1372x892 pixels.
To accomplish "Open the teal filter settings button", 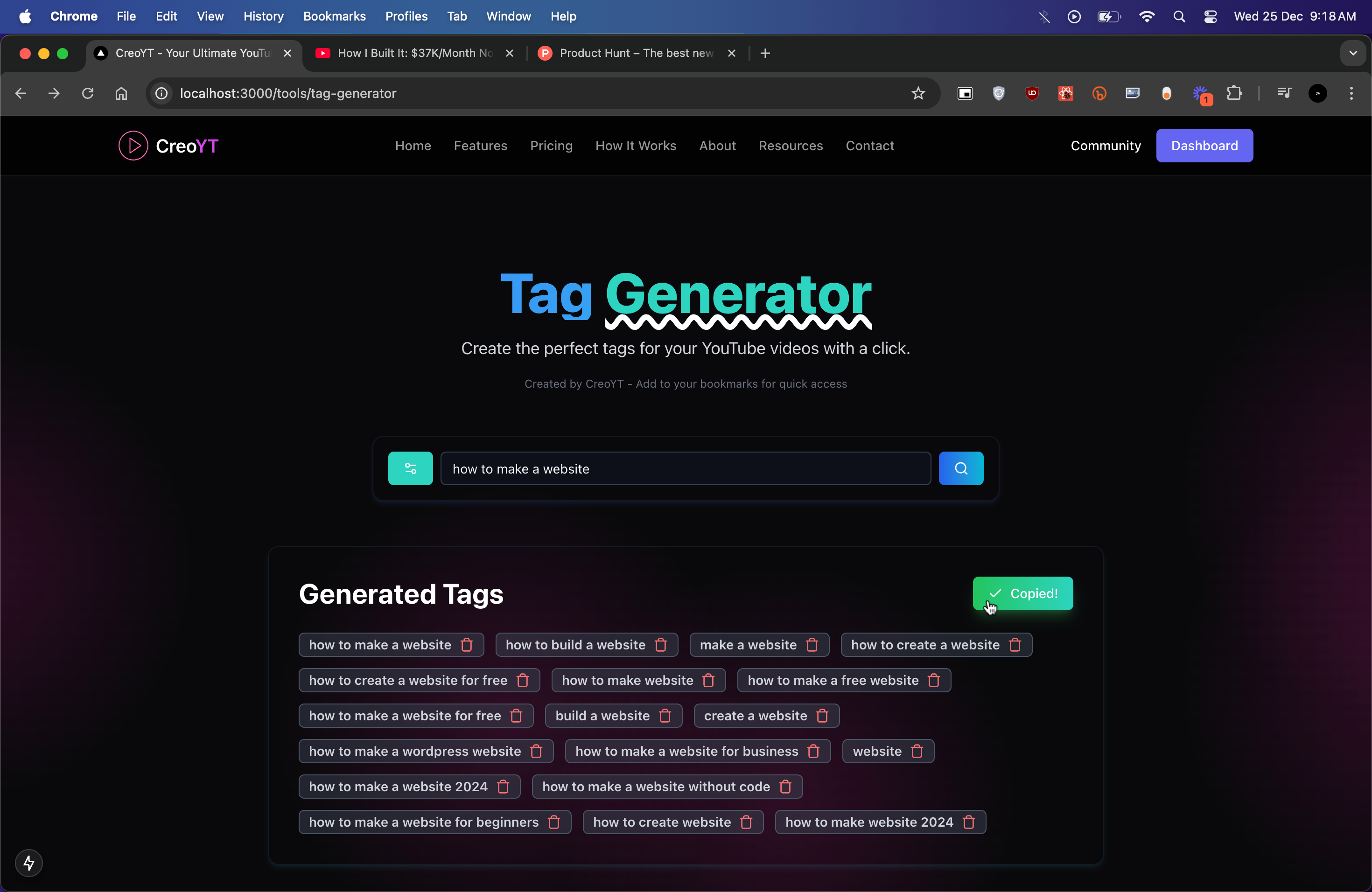I will tap(411, 468).
